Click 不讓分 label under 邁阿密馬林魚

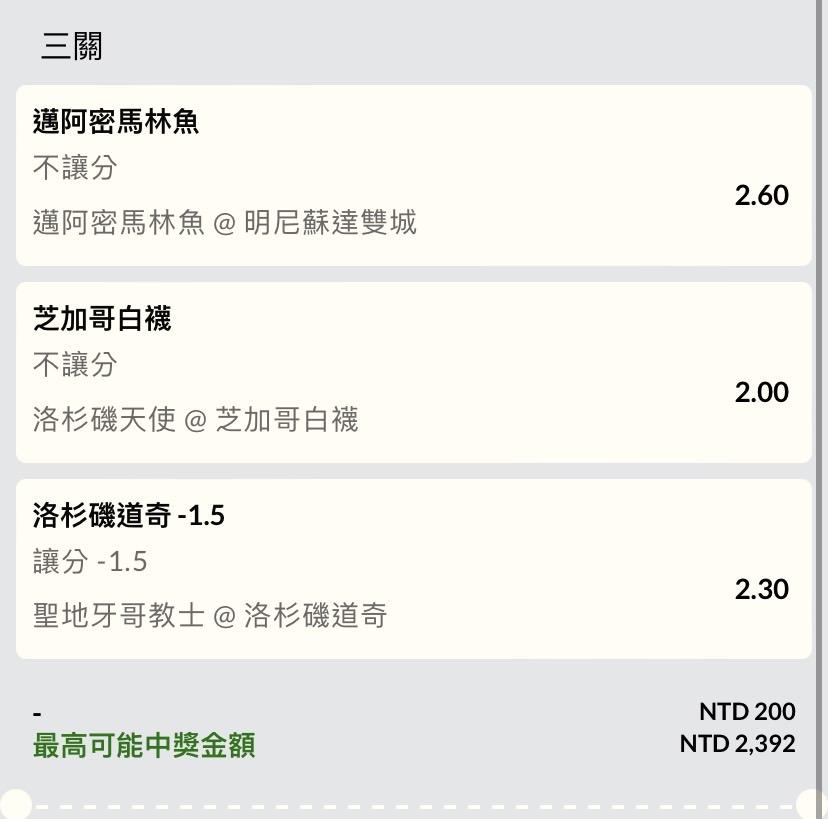coord(75,167)
